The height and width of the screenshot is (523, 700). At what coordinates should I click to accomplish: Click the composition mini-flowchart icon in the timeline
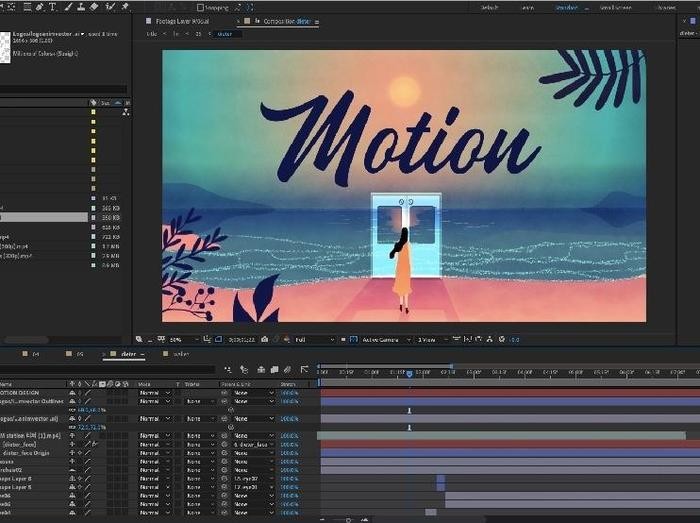click(228, 369)
